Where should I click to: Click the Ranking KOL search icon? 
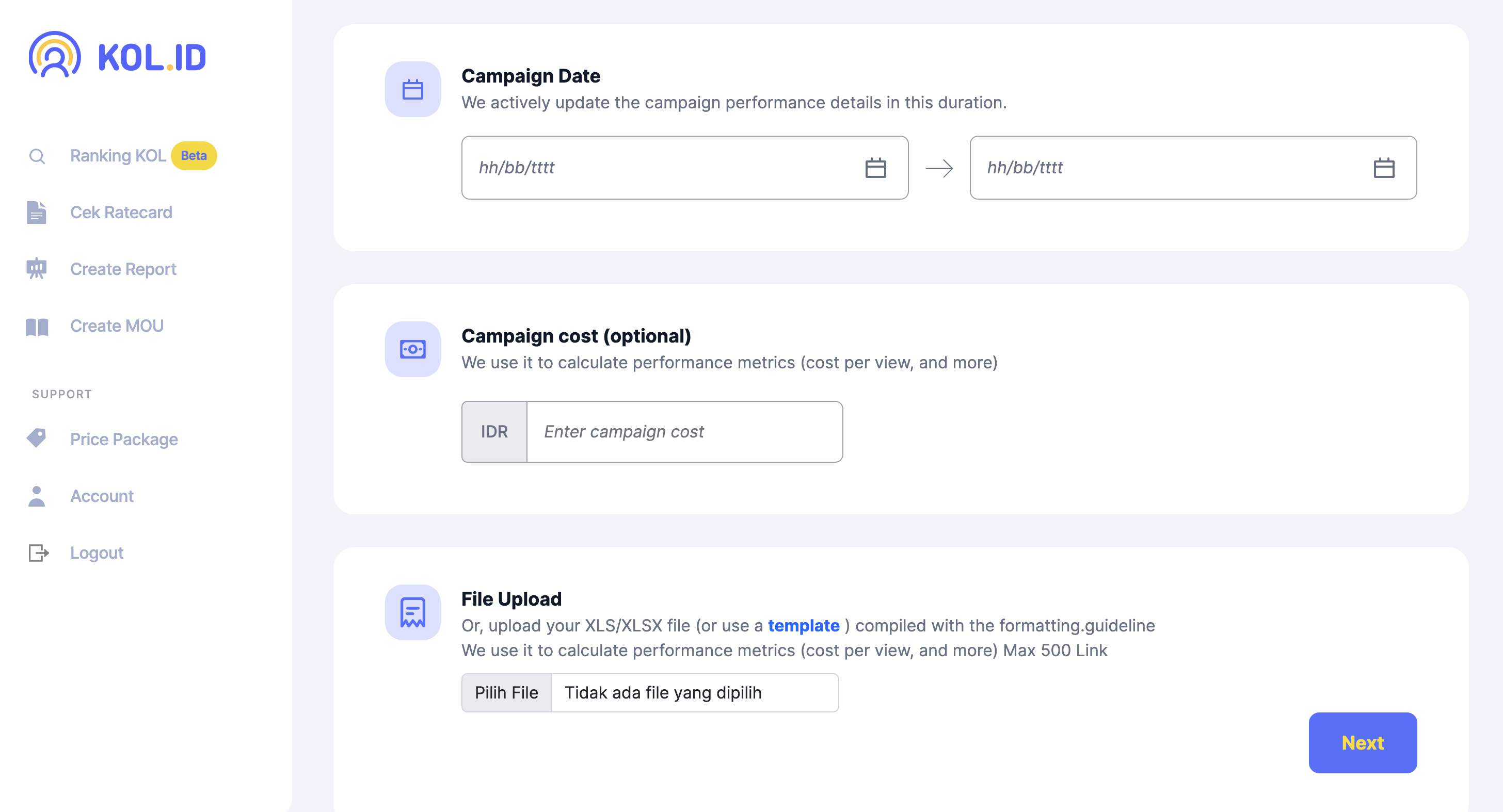(37, 156)
